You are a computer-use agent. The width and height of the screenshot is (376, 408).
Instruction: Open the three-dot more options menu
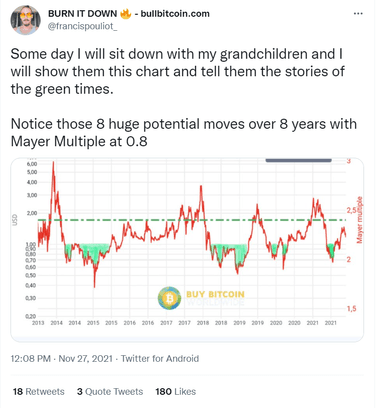point(358,14)
